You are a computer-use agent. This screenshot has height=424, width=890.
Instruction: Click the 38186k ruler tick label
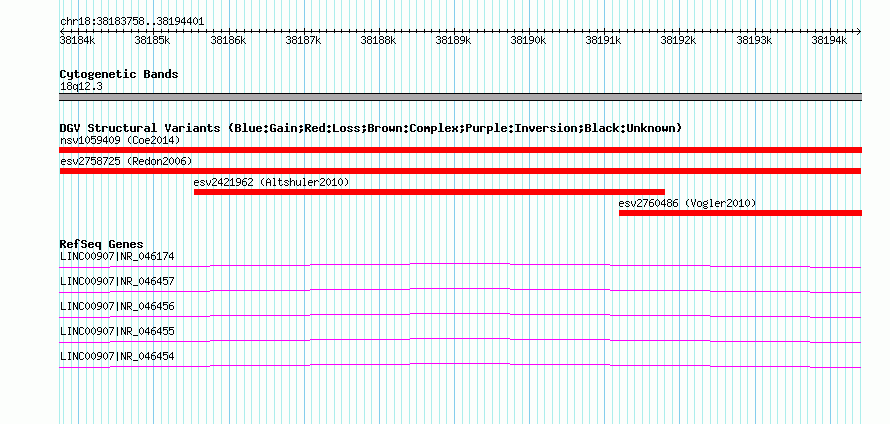228,40
